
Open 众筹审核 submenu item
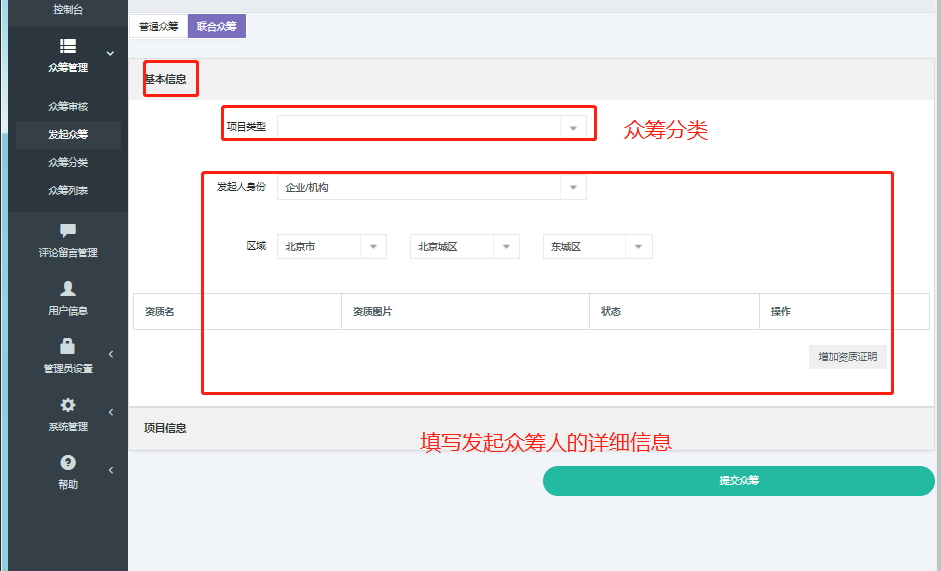click(68, 106)
